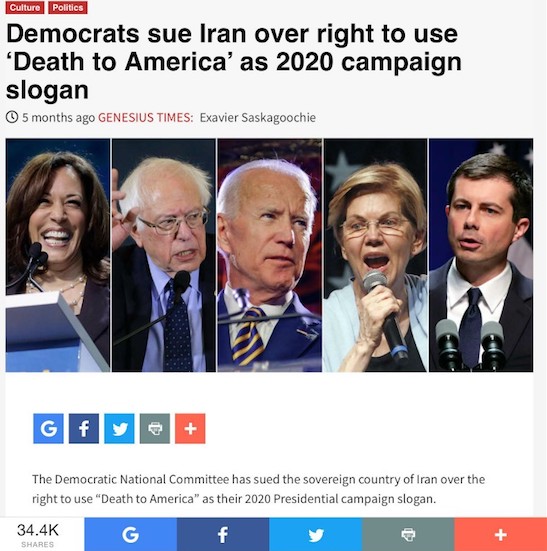Click Twitter button in bottom share bar

315,534
